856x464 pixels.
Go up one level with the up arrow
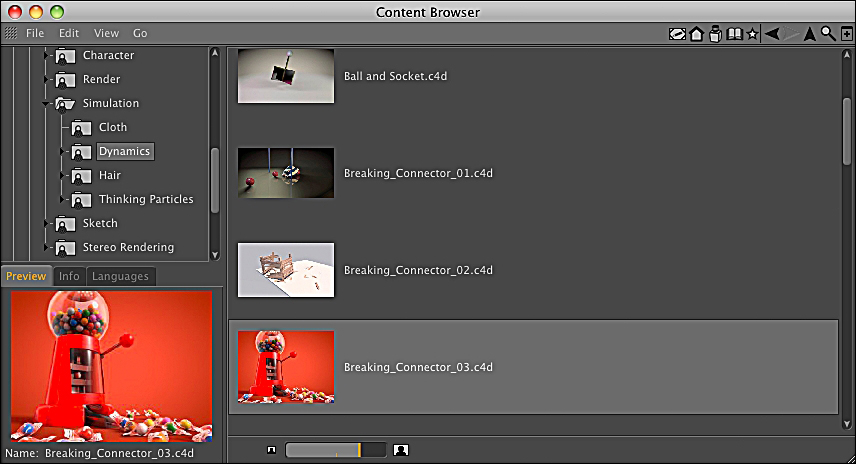pos(810,33)
